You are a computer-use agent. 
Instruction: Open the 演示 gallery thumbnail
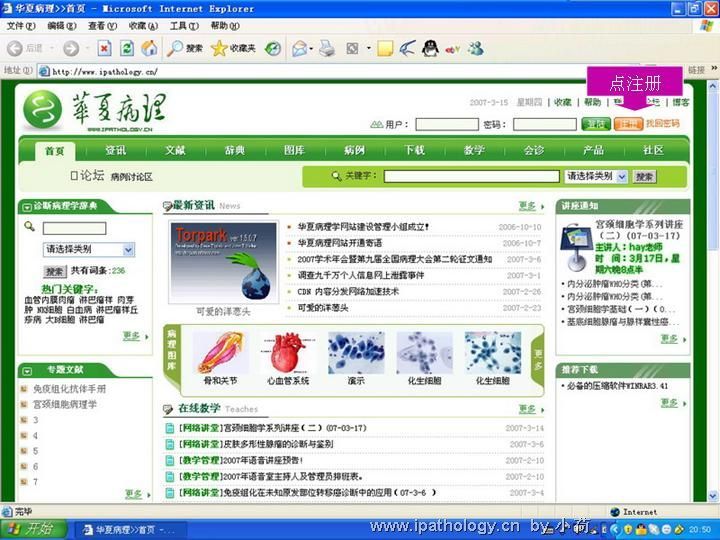tap(356, 353)
